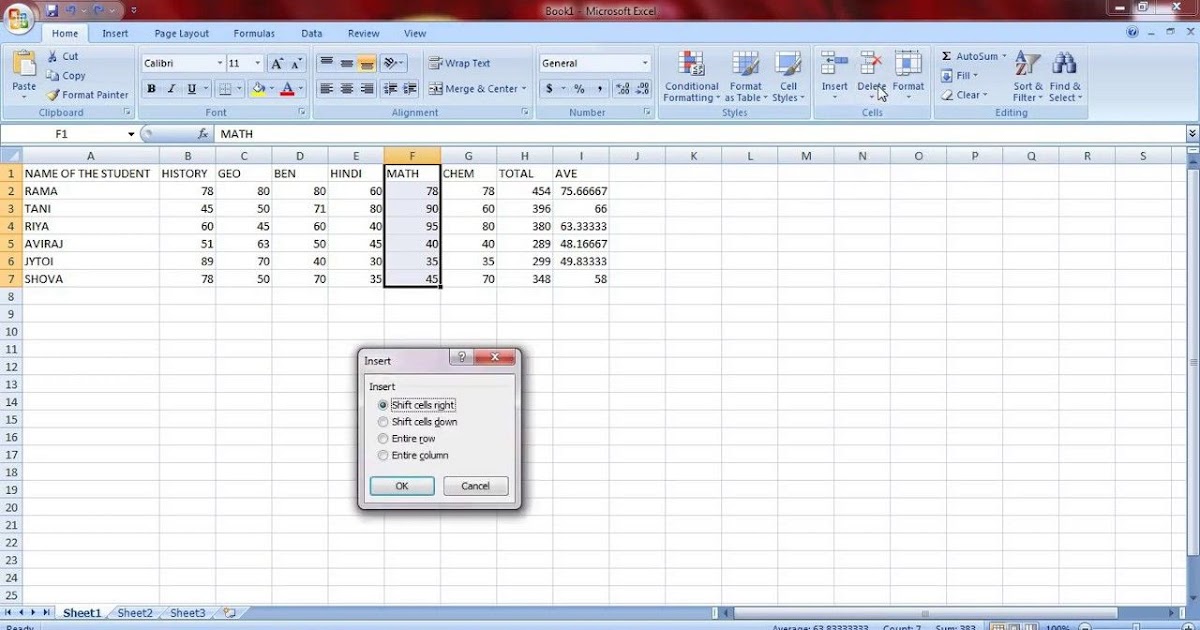Click the Save icon in Quick Access toolbar
Viewport: 1200px width, 630px height.
52,10
